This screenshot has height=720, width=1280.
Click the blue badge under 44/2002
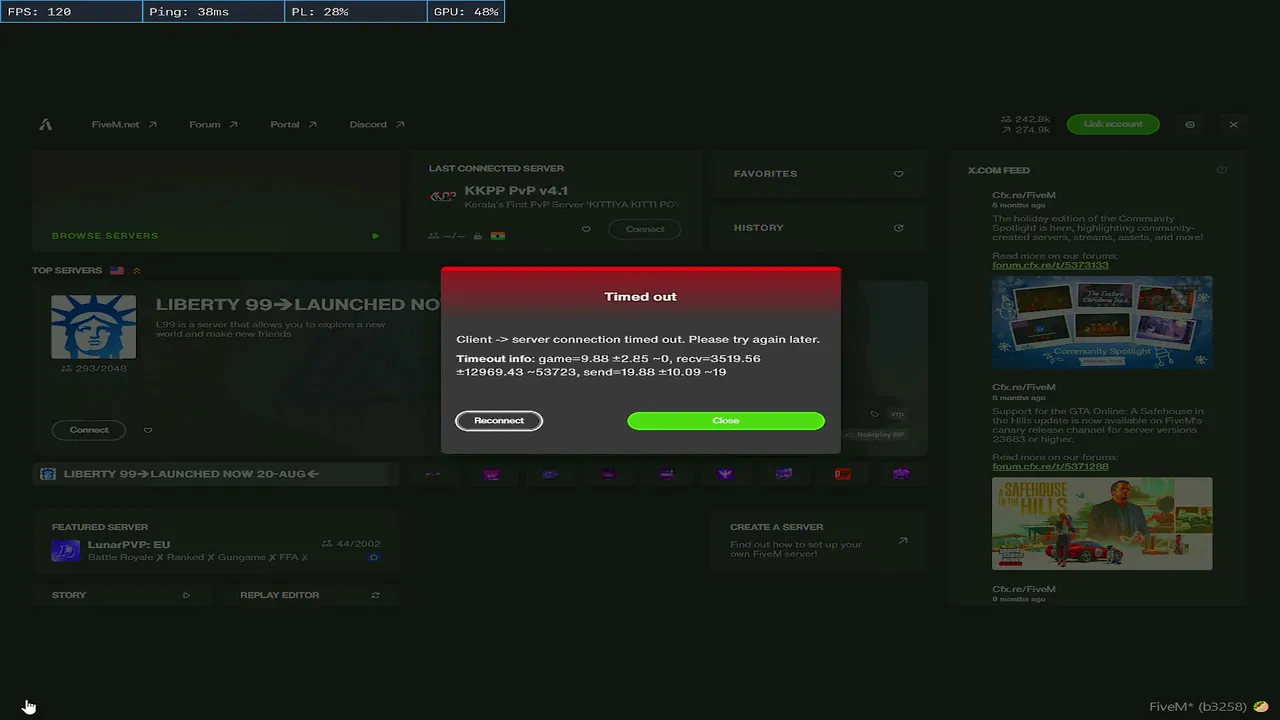[374, 557]
